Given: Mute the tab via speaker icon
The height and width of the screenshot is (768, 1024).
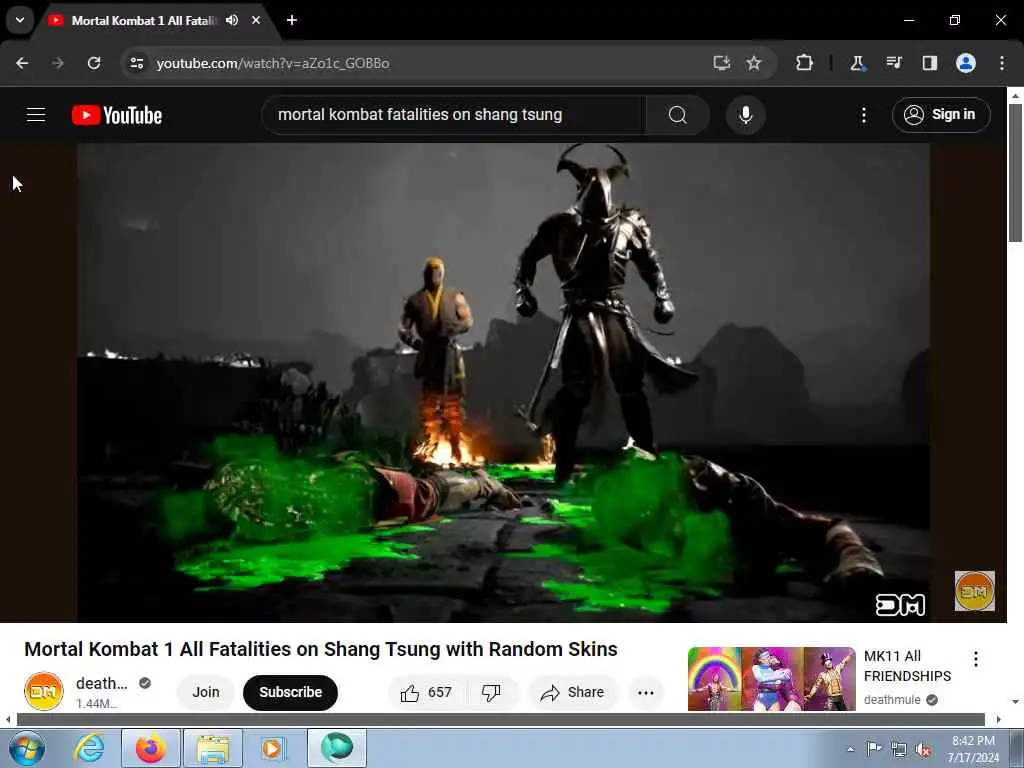Looking at the screenshot, I should [232, 20].
